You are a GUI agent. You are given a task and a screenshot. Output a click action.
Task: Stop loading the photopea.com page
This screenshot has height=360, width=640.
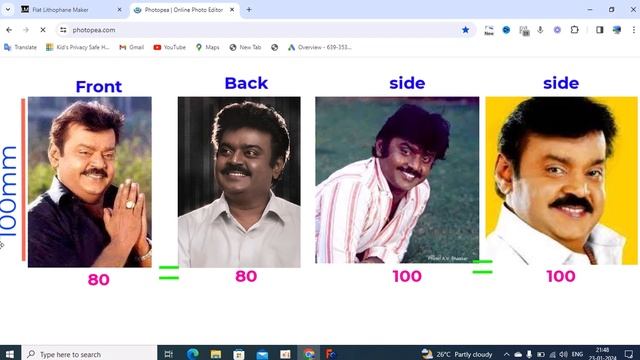[42, 30]
